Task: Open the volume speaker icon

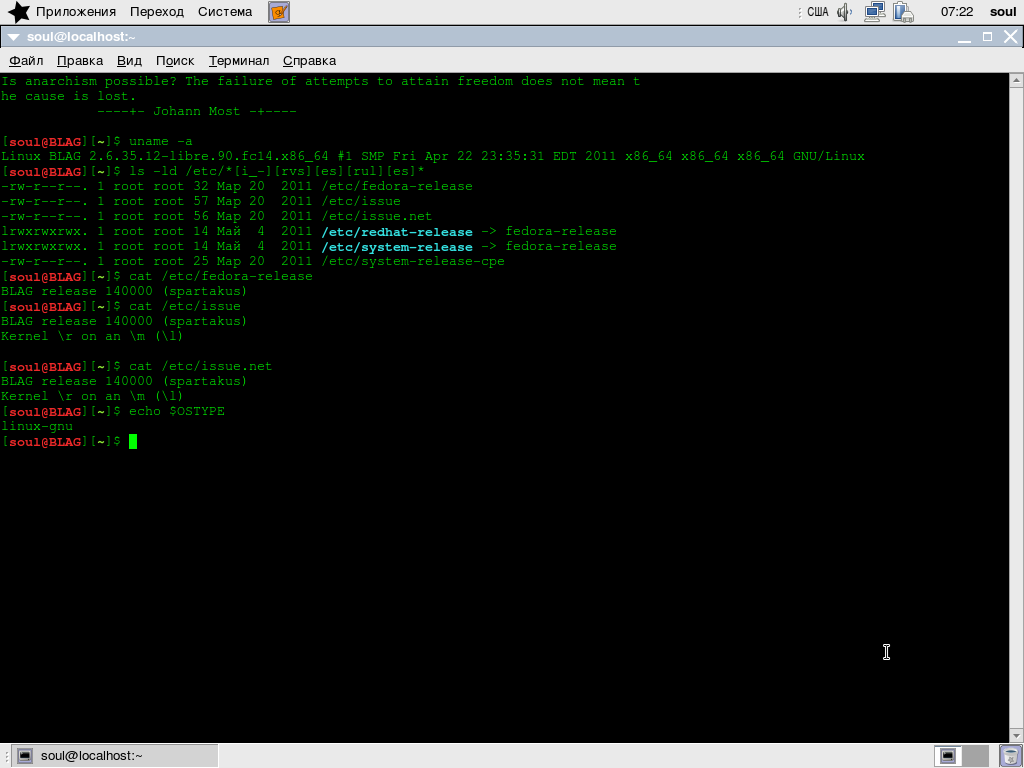Action: [844, 12]
